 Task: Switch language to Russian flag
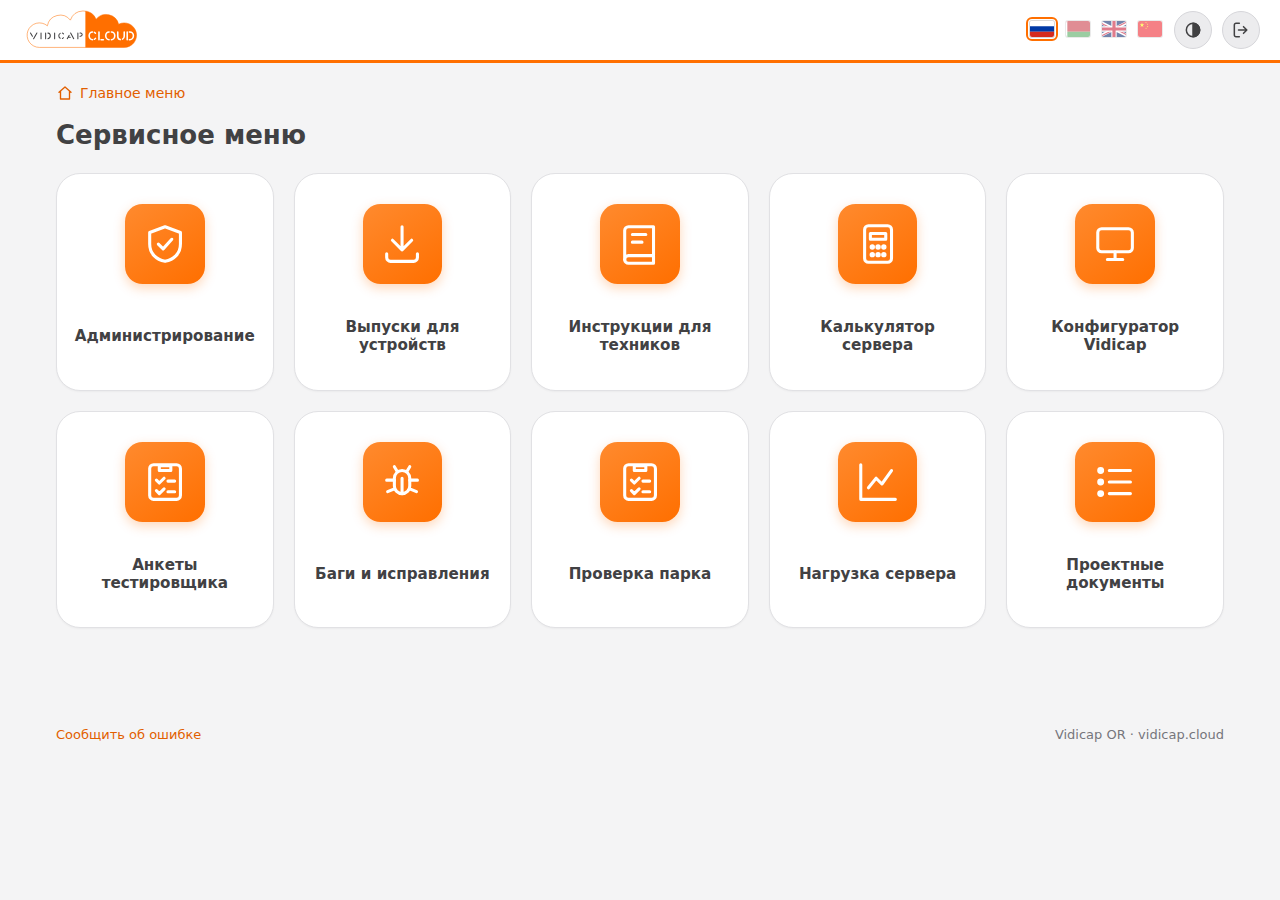[1042, 29]
